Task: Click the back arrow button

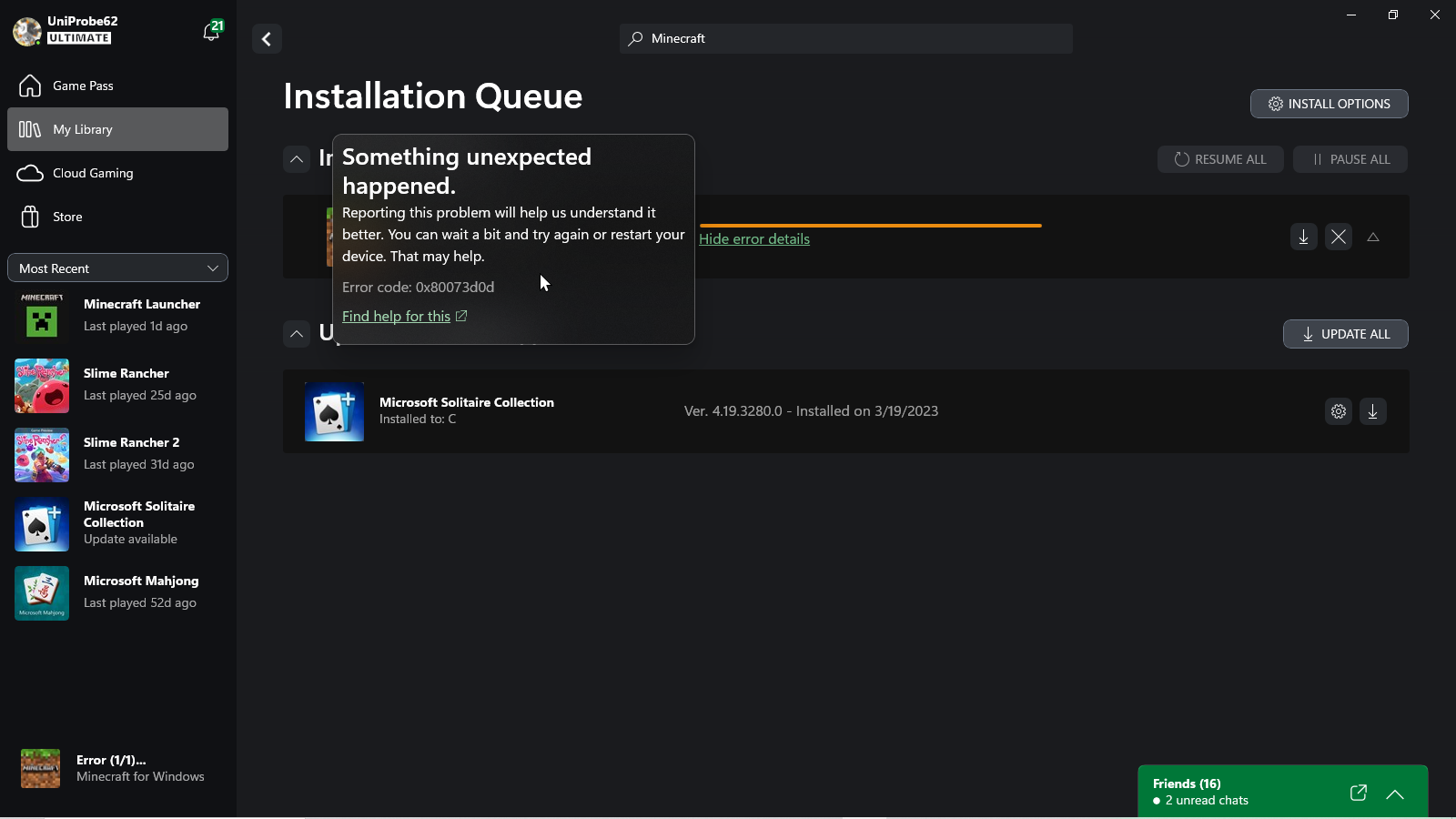Action: pyautogui.click(x=267, y=39)
